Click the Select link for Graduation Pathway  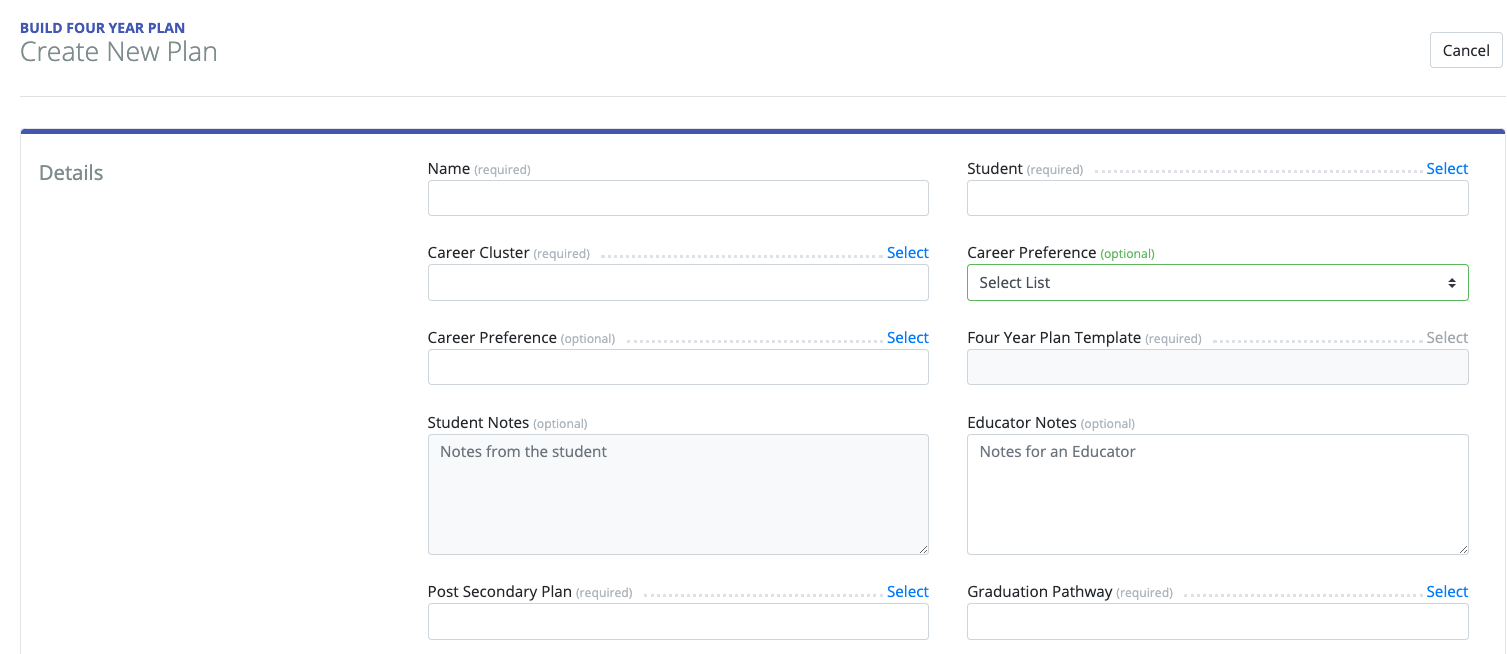pyautogui.click(x=1447, y=592)
